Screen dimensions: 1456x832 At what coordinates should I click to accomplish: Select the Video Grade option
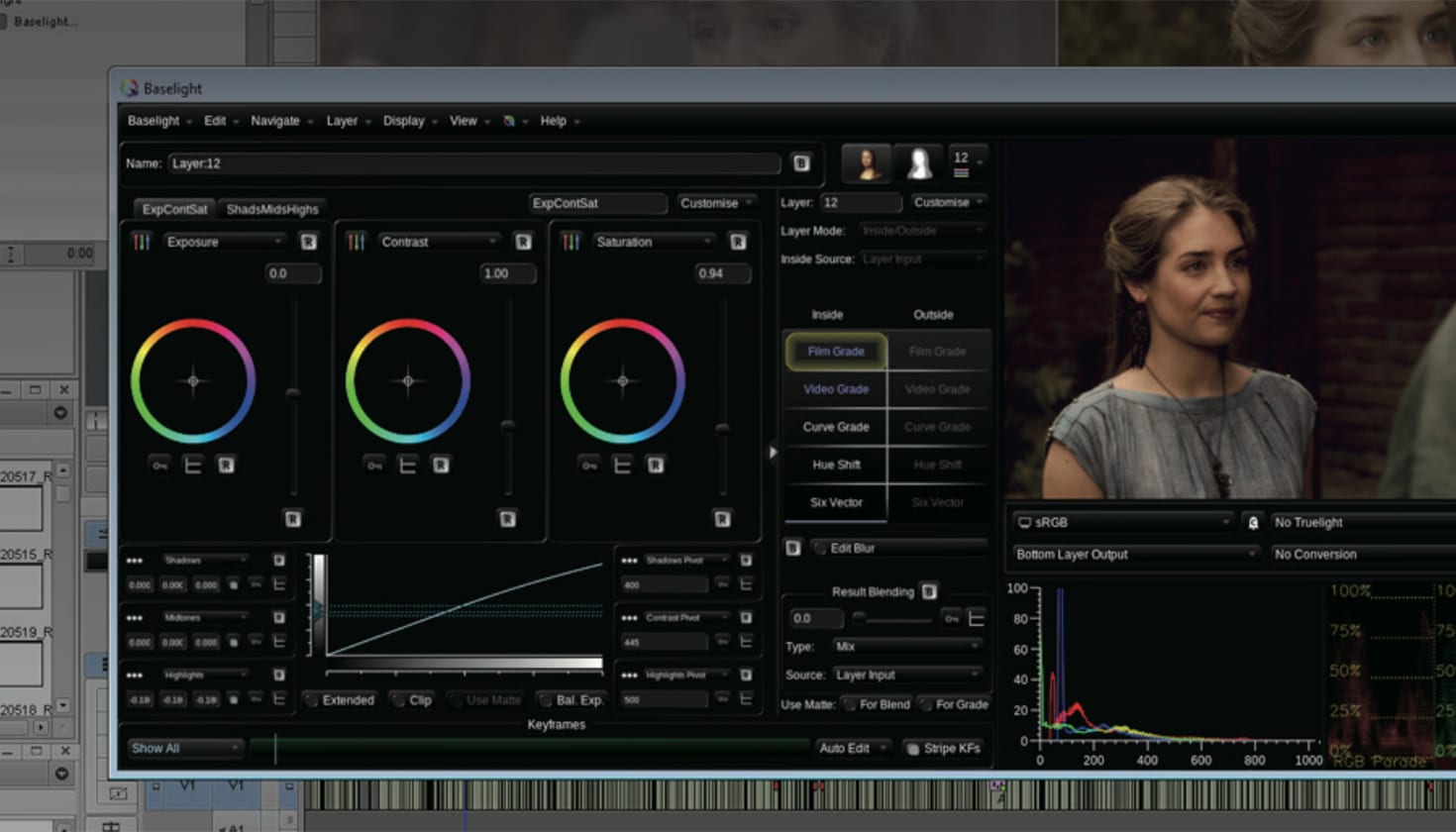point(835,388)
